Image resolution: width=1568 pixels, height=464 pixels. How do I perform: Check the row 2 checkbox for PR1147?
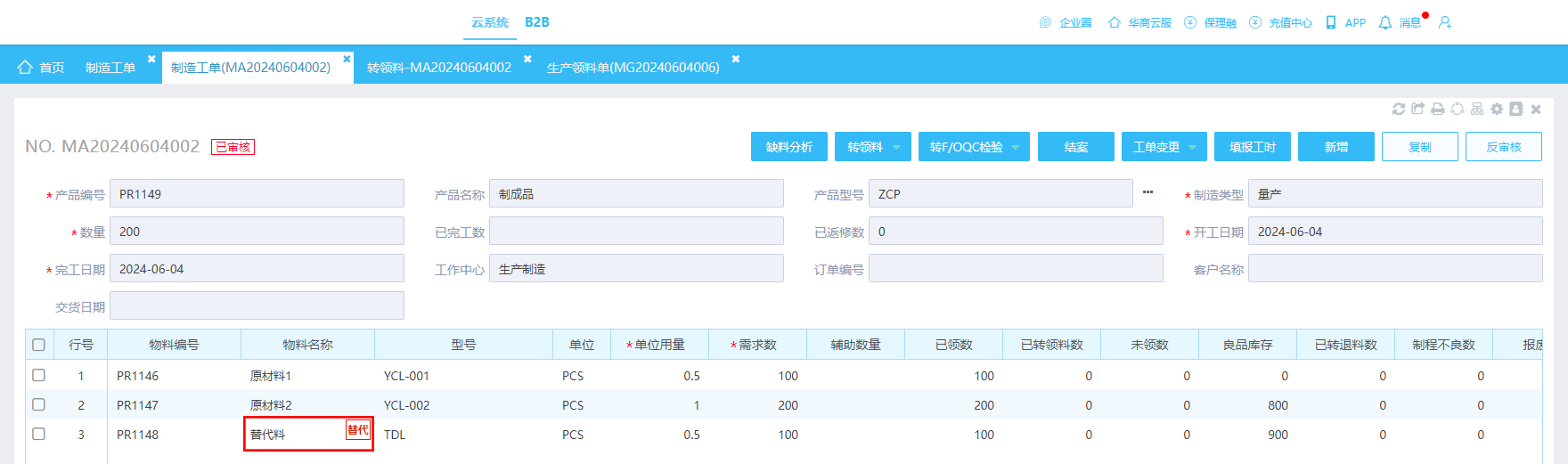(38, 404)
